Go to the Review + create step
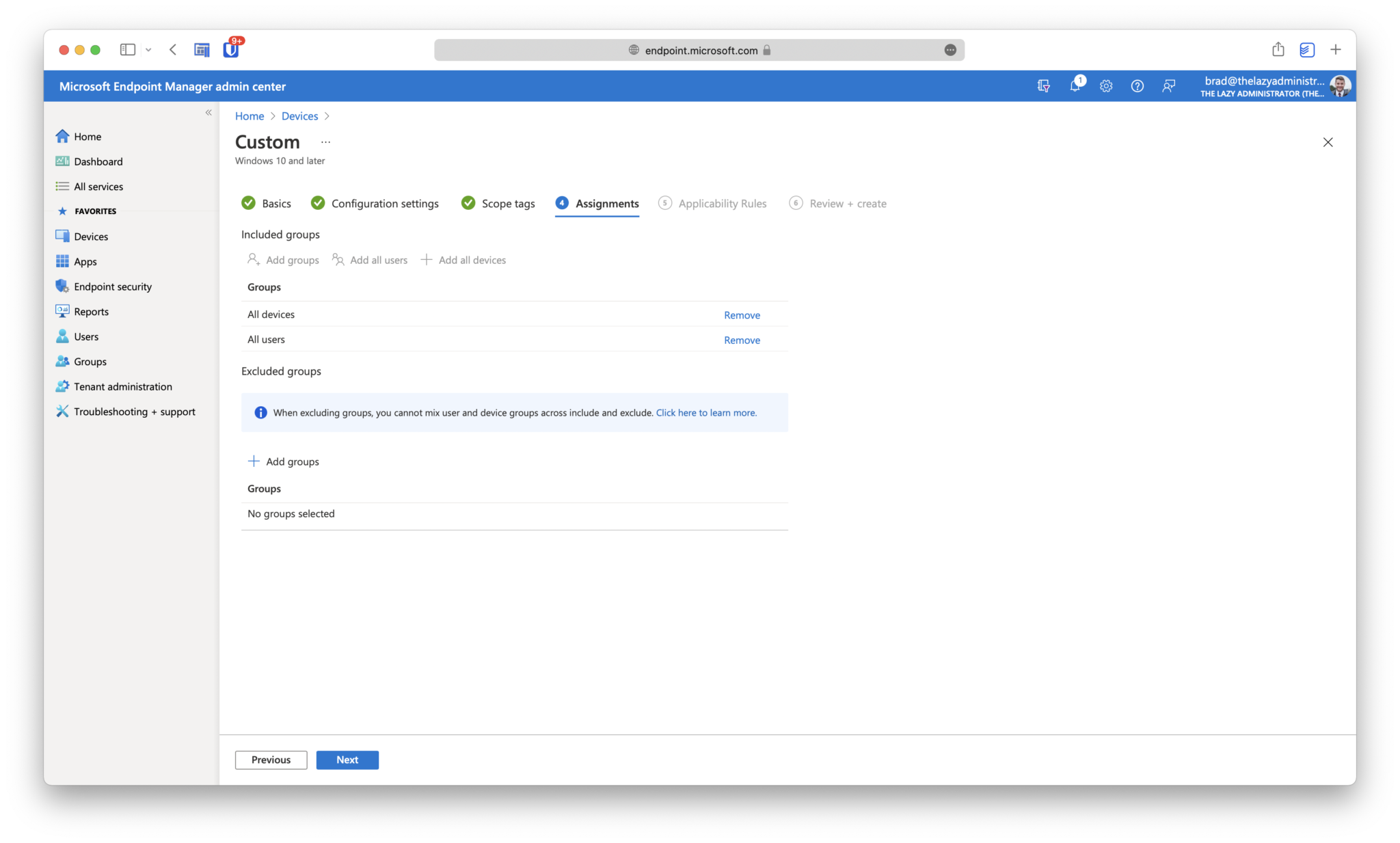The height and width of the screenshot is (843, 1400). (x=837, y=204)
